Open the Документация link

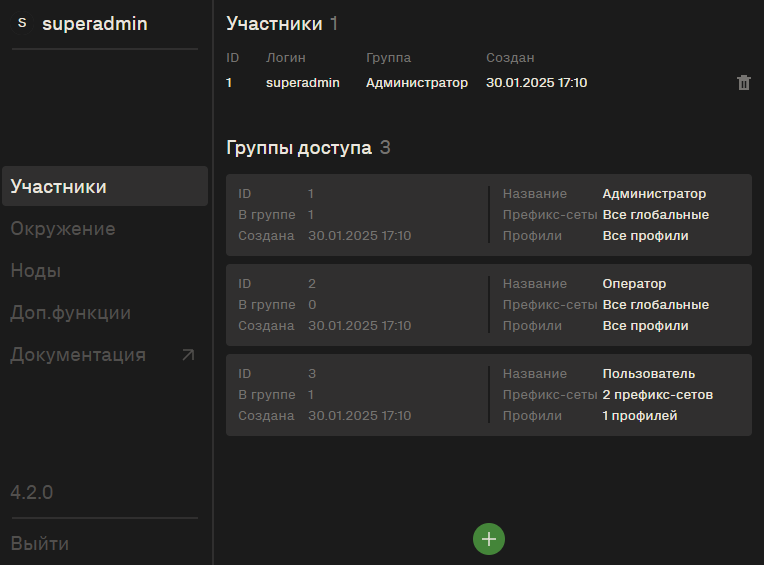(x=78, y=355)
